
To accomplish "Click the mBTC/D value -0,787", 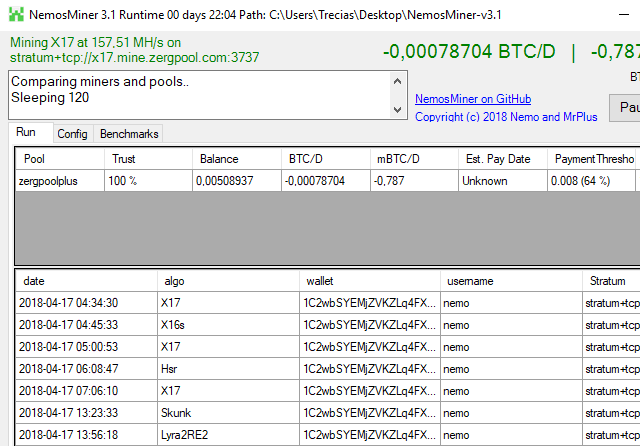I will click(x=414, y=181).
